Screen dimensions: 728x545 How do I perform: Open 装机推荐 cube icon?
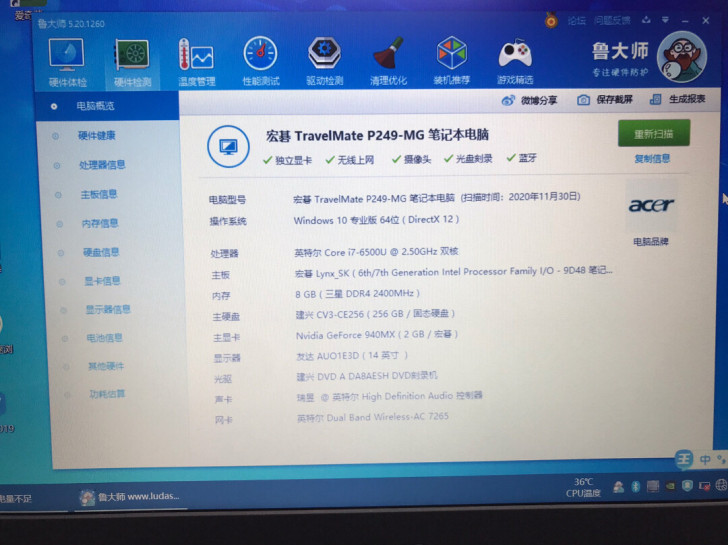pos(451,61)
